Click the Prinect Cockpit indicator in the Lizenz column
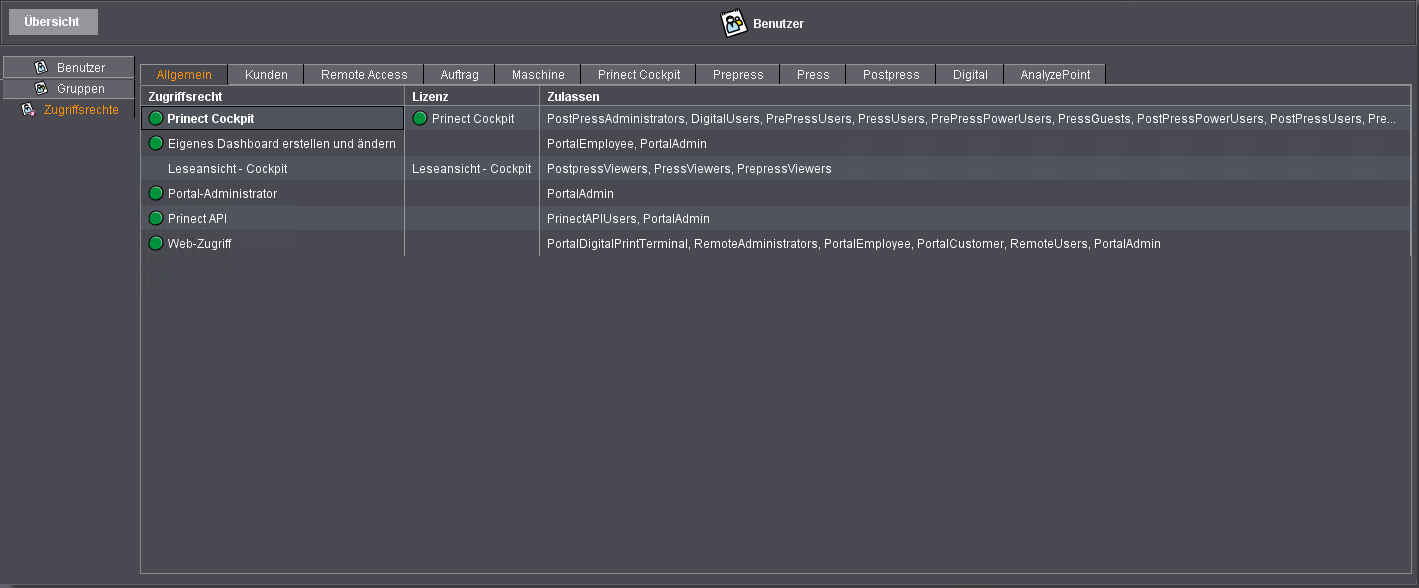Screen dimensions: 1419x588 click(419, 118)
